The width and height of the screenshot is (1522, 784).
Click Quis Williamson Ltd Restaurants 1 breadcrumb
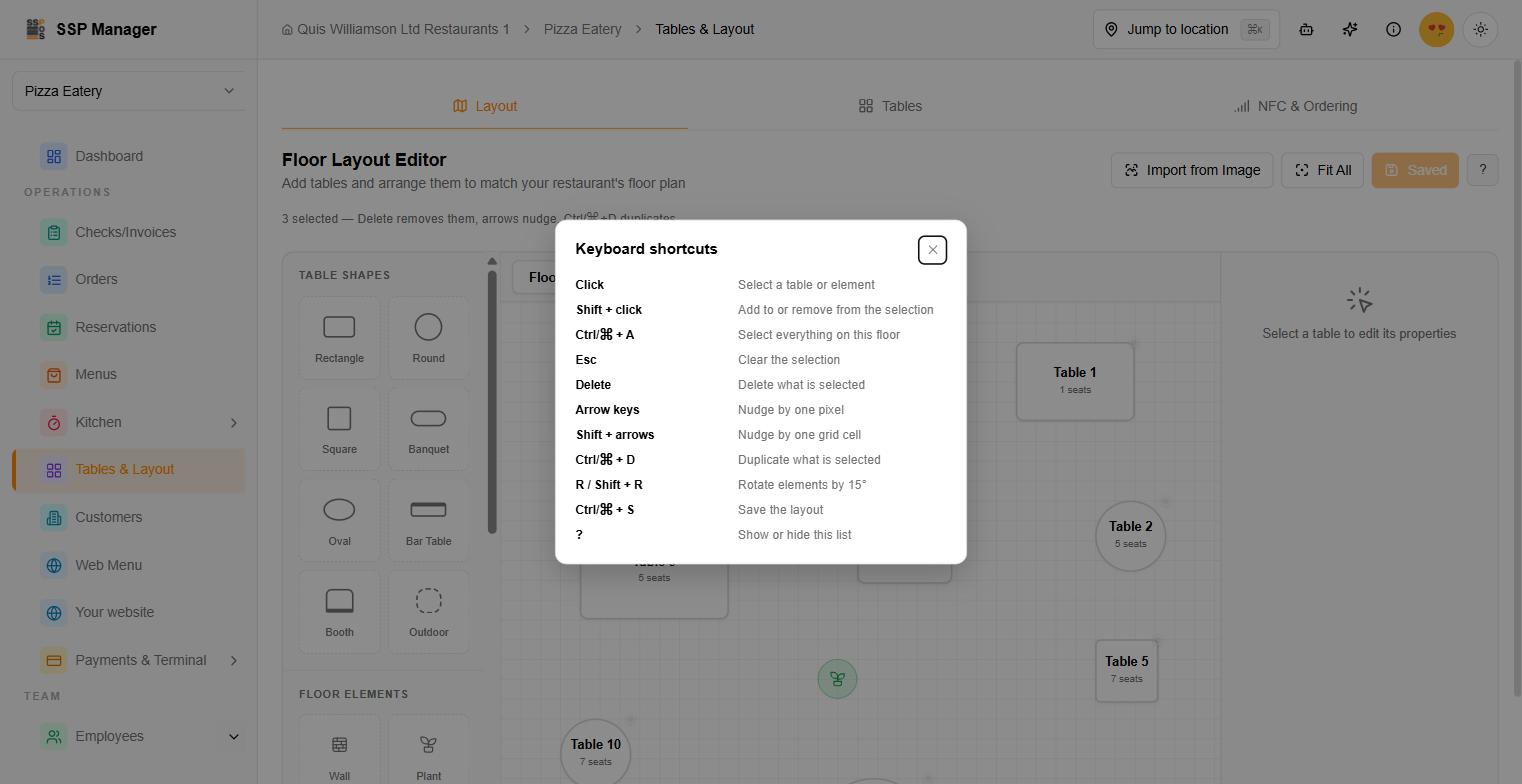coord(396,29)
